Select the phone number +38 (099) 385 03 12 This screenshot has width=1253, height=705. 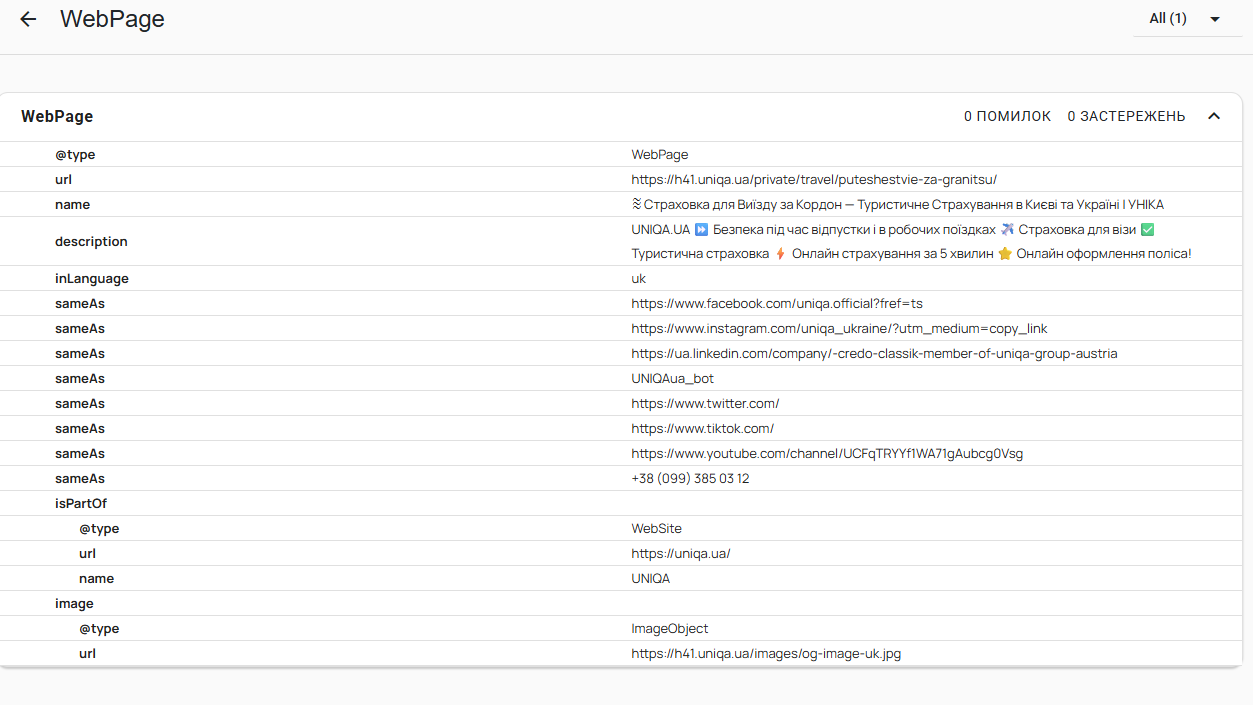click(690, 479)
